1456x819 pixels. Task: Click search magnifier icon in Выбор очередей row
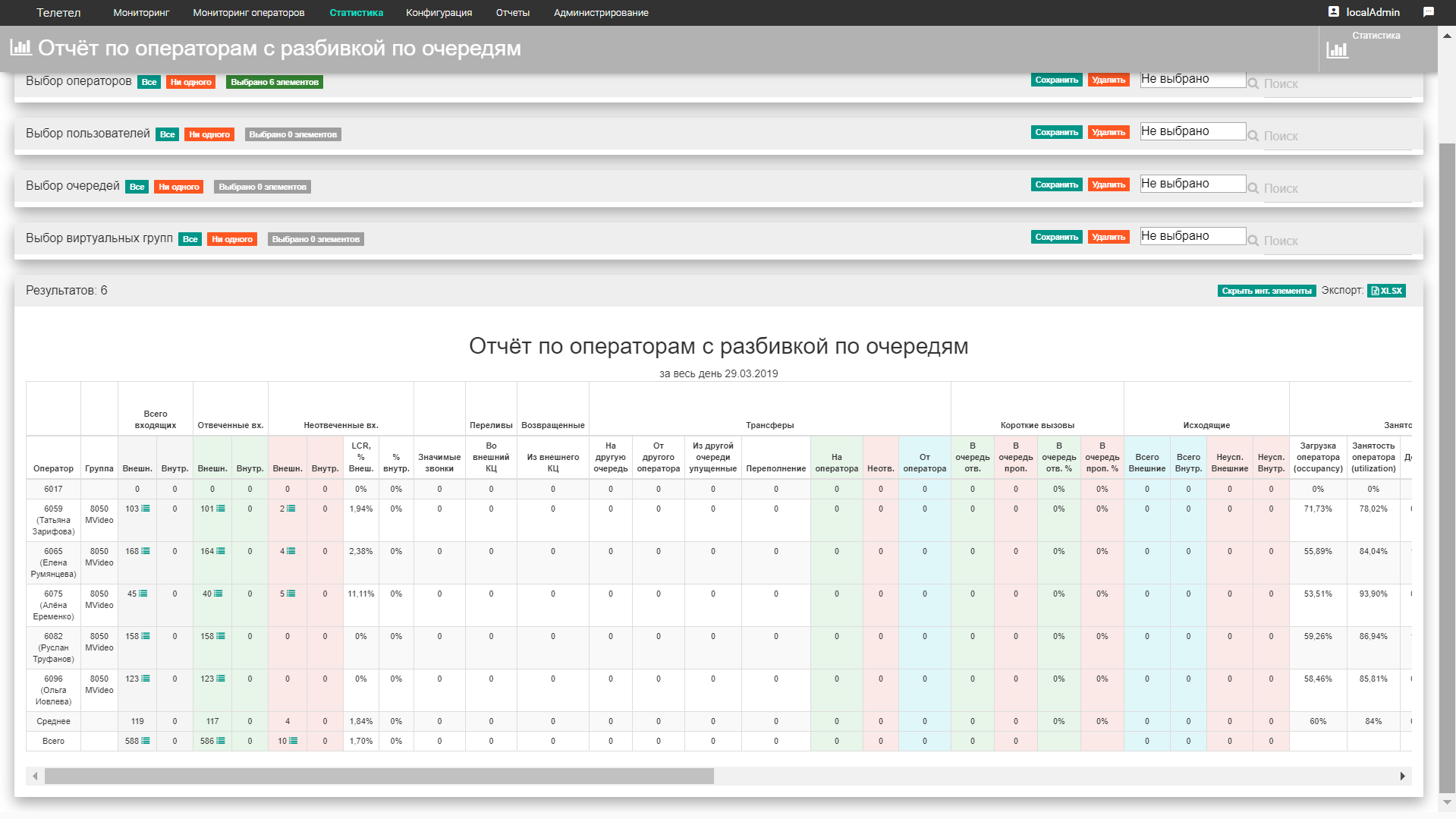(x=1253, y=188)
